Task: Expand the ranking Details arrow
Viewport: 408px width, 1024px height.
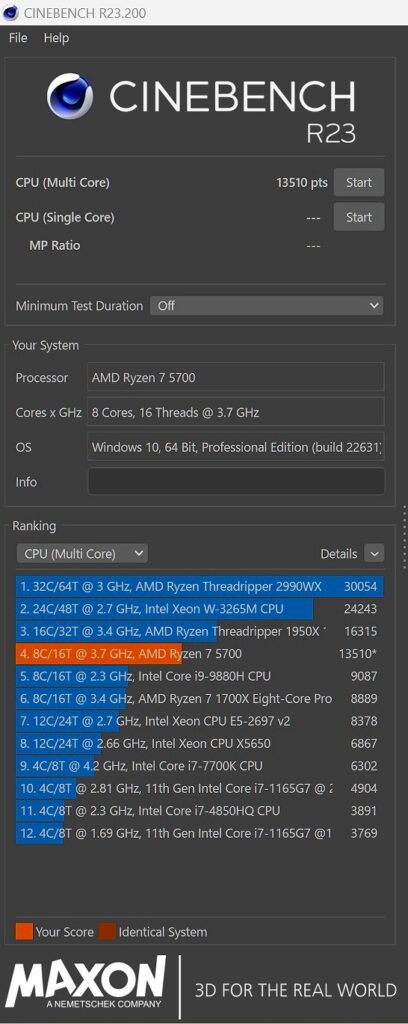Action: pyautogui.click(x=374, y=553)
